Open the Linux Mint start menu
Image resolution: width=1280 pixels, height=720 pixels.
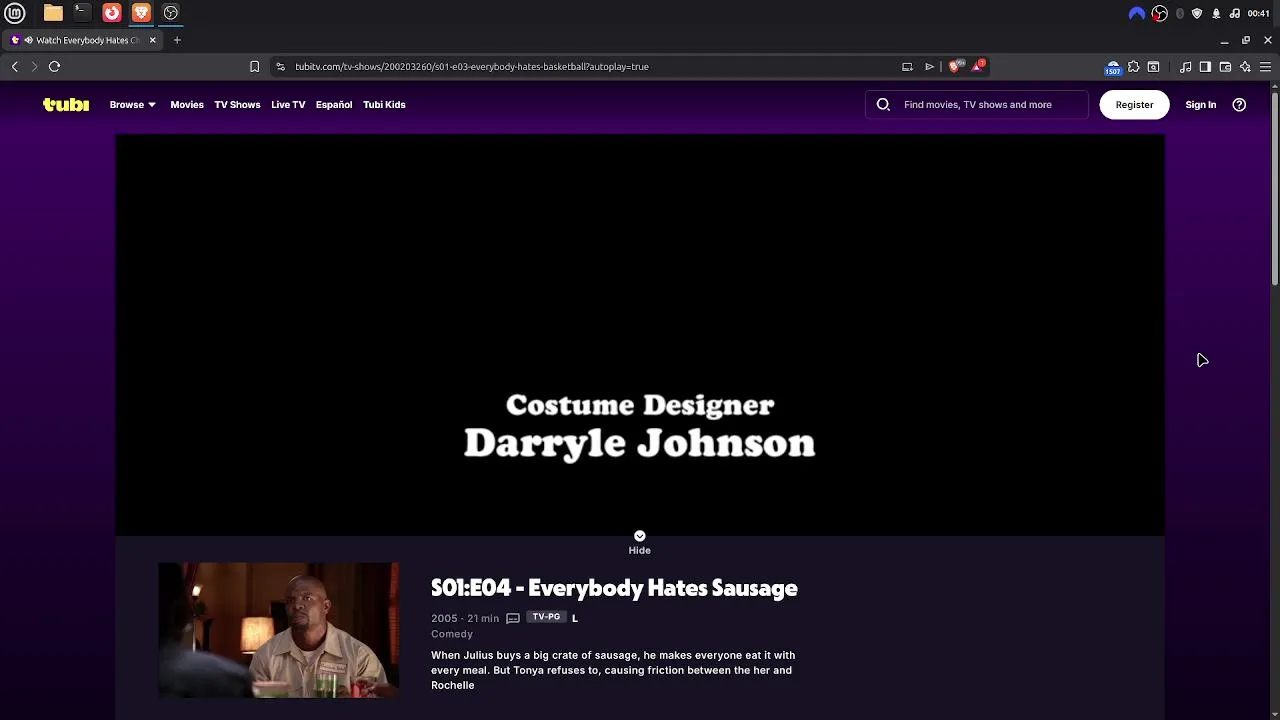15,13
